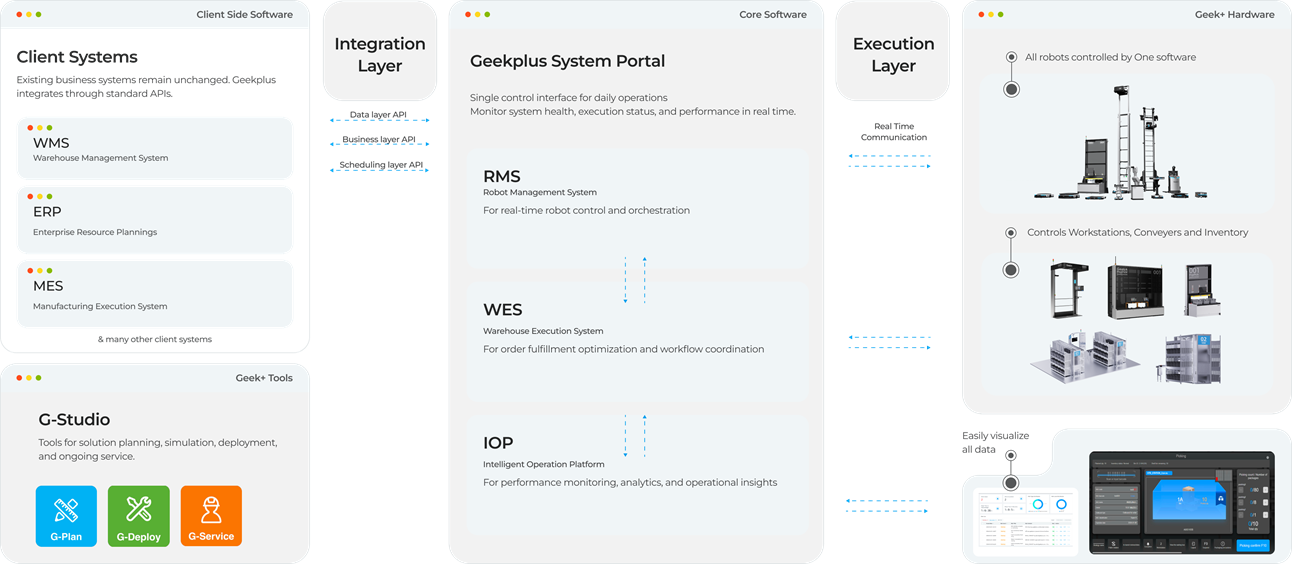The image size is (1292, 564).
Task: Open the dark Picking dashboard screenshot
Action: click(1182, 503)
